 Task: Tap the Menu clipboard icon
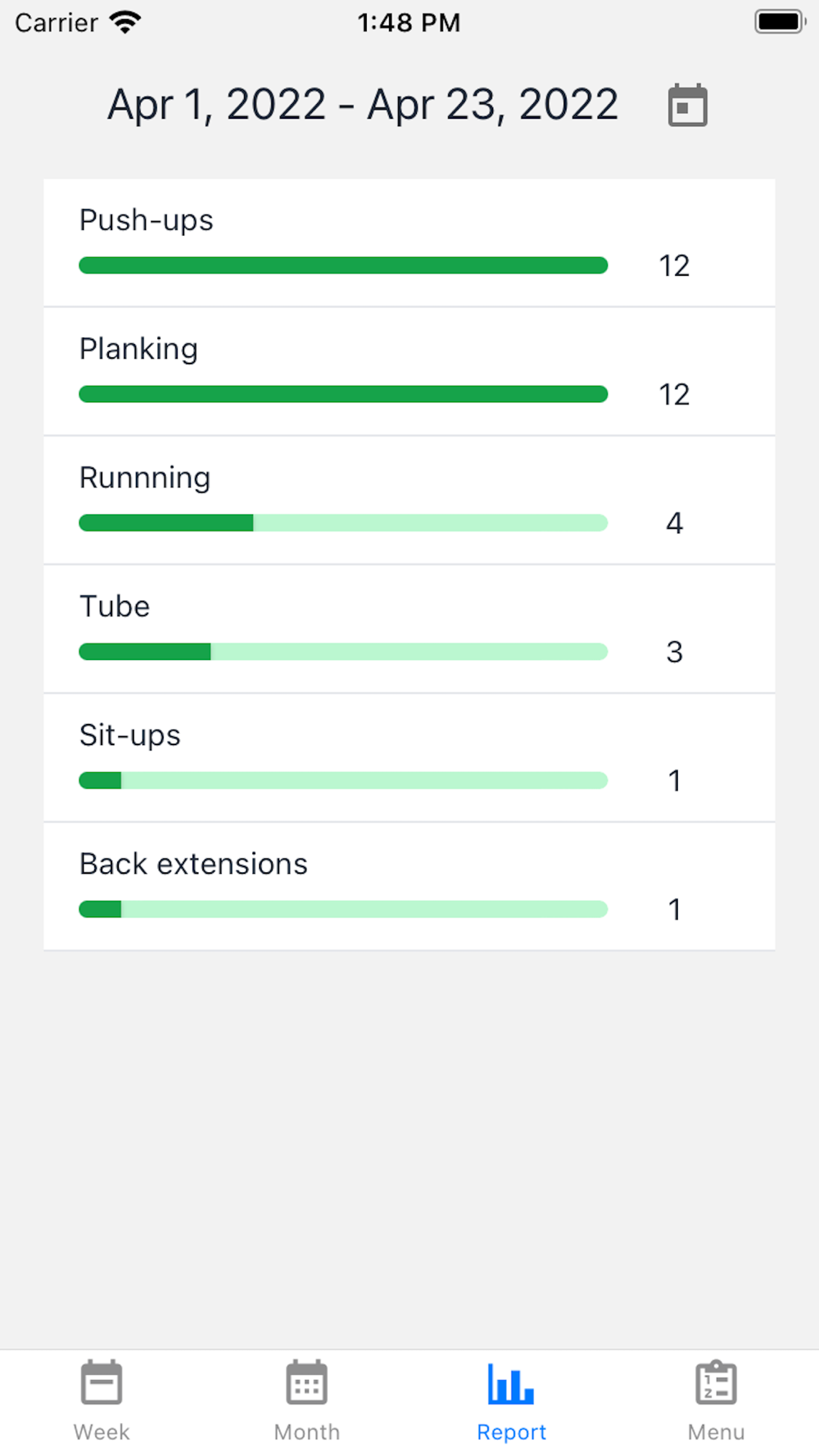tap(716, 1383)
